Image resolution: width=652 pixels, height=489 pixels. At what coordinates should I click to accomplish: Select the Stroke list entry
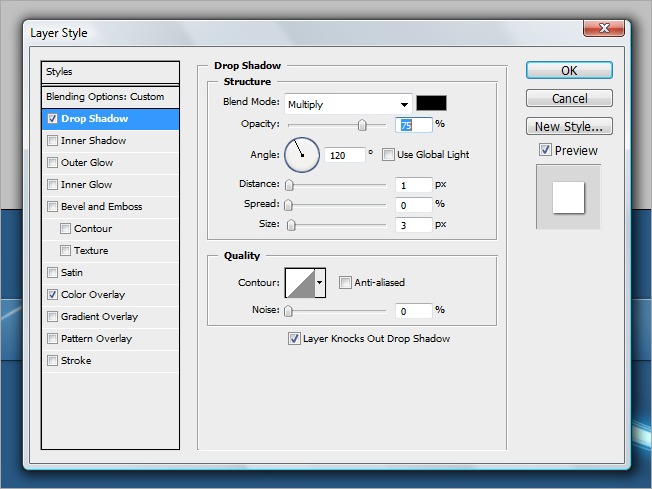coord(110,361)
